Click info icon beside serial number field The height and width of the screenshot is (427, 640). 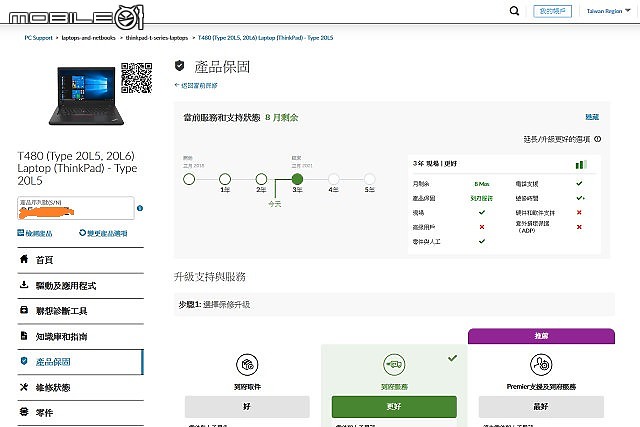[x=140, y=208]
